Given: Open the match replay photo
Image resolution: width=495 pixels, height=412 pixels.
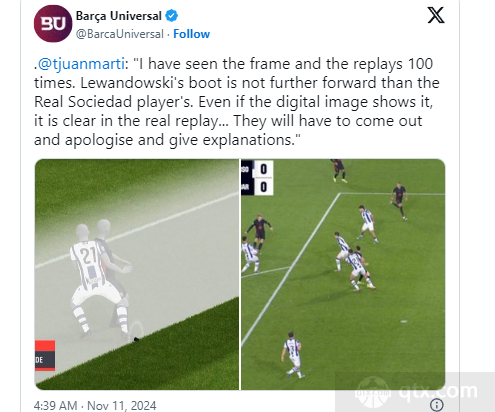Looking at the screenshot, I should (x=343, y=274).
